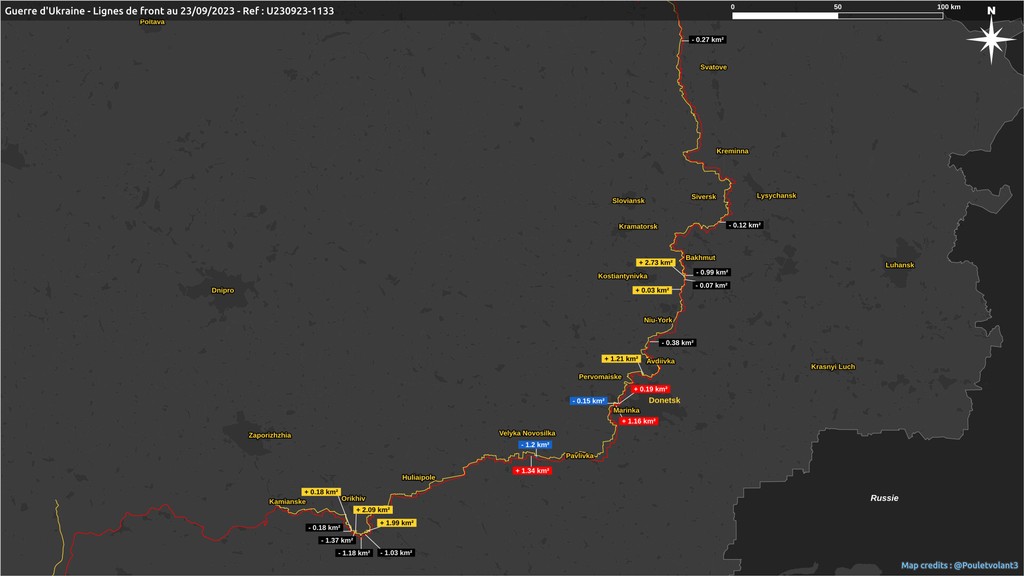Select the Pavlivka label
Screen dimensions: 1024x576
[579, 456]
